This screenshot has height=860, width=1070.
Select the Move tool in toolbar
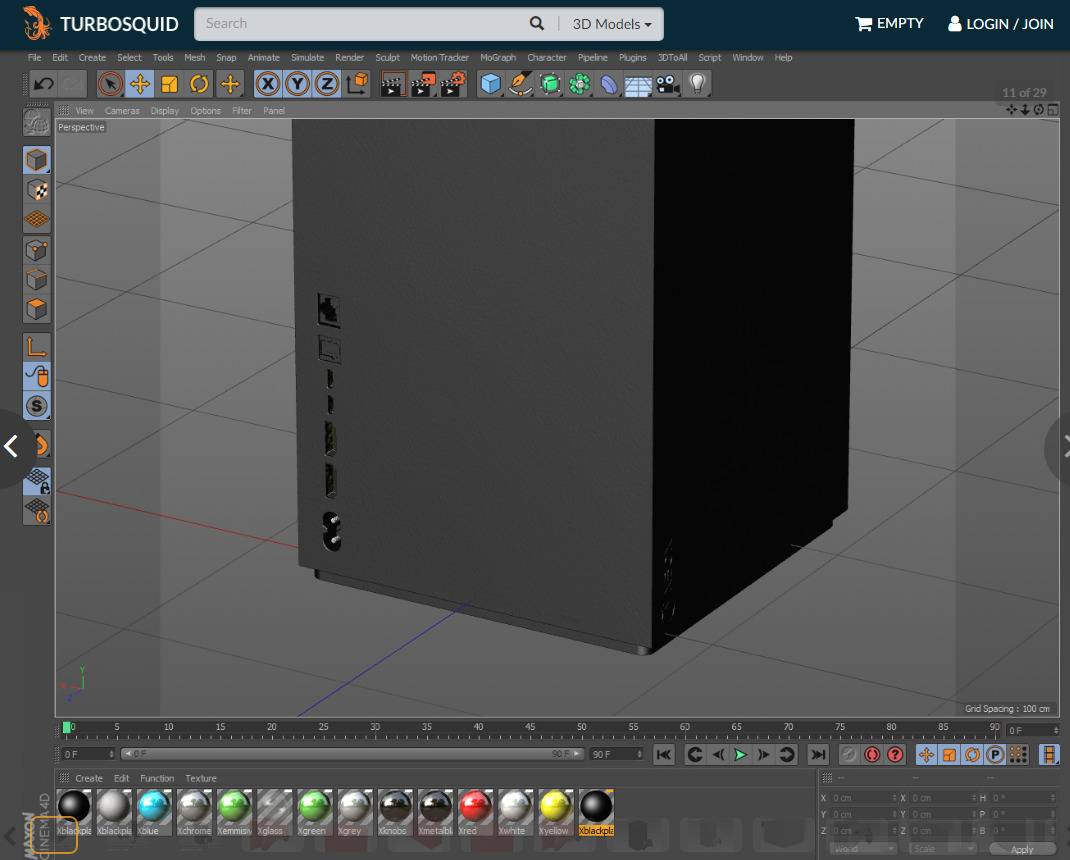[x=139, y=84]
